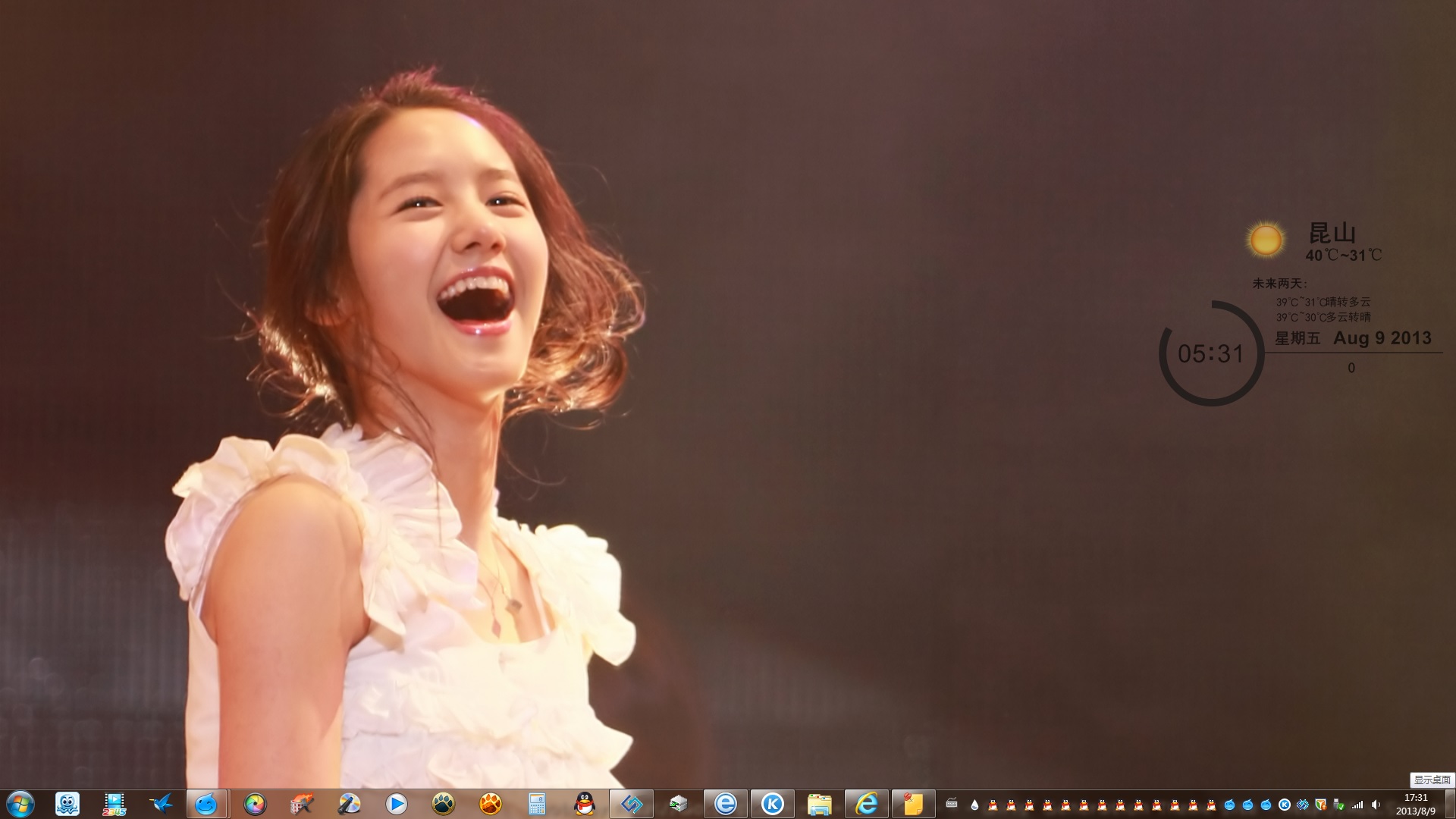Open Windows Explorer folder on taskbar
The image size is (1456, 819).
(x=819, y=804)
